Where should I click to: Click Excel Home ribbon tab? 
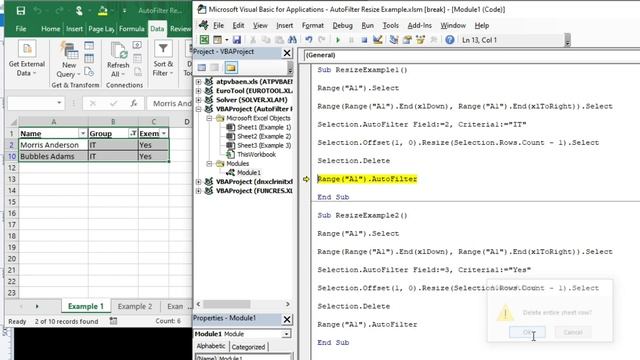coord(50,29)
